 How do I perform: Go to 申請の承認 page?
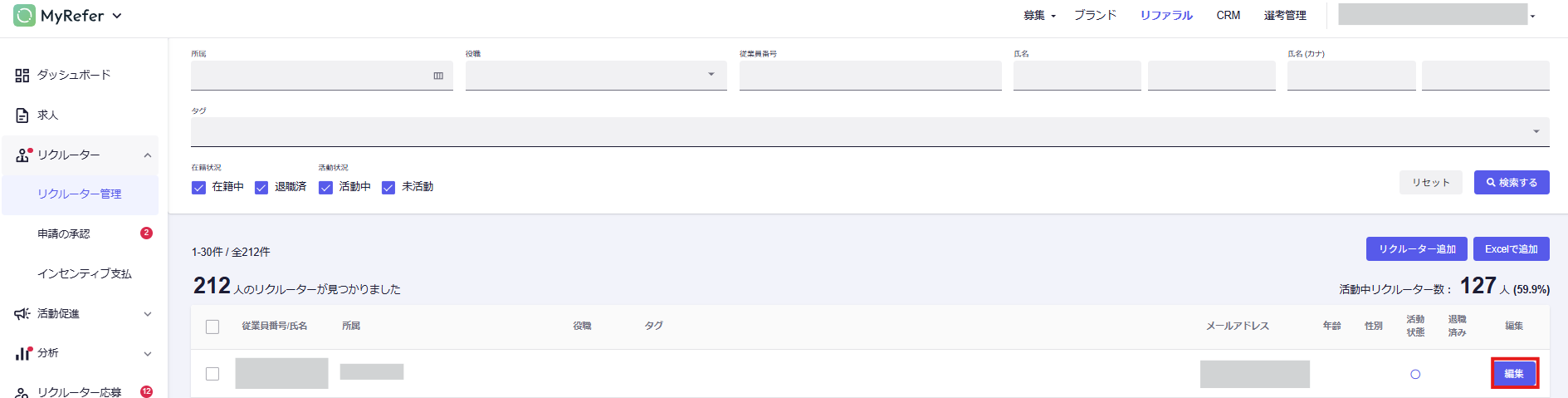[64, 234]
